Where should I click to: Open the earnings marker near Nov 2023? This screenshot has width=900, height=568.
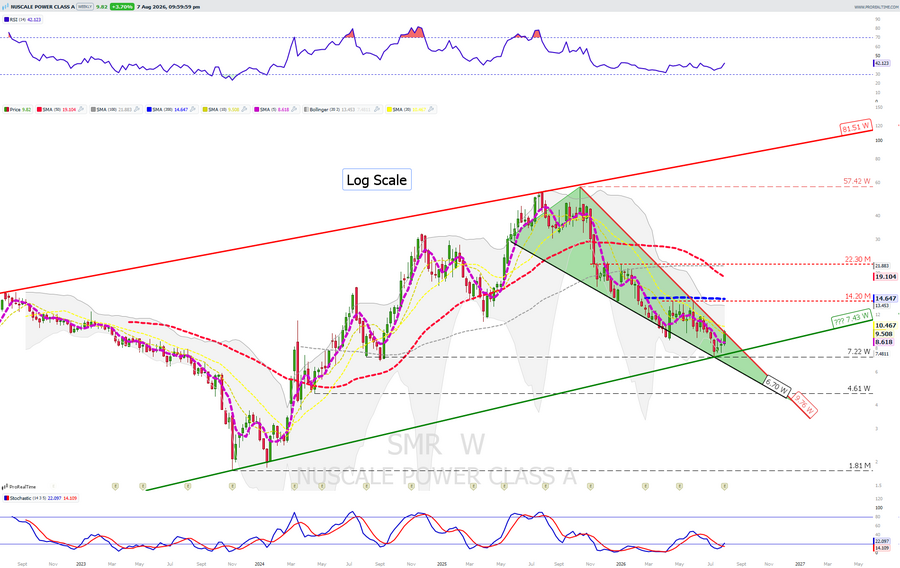pos(232,486)
